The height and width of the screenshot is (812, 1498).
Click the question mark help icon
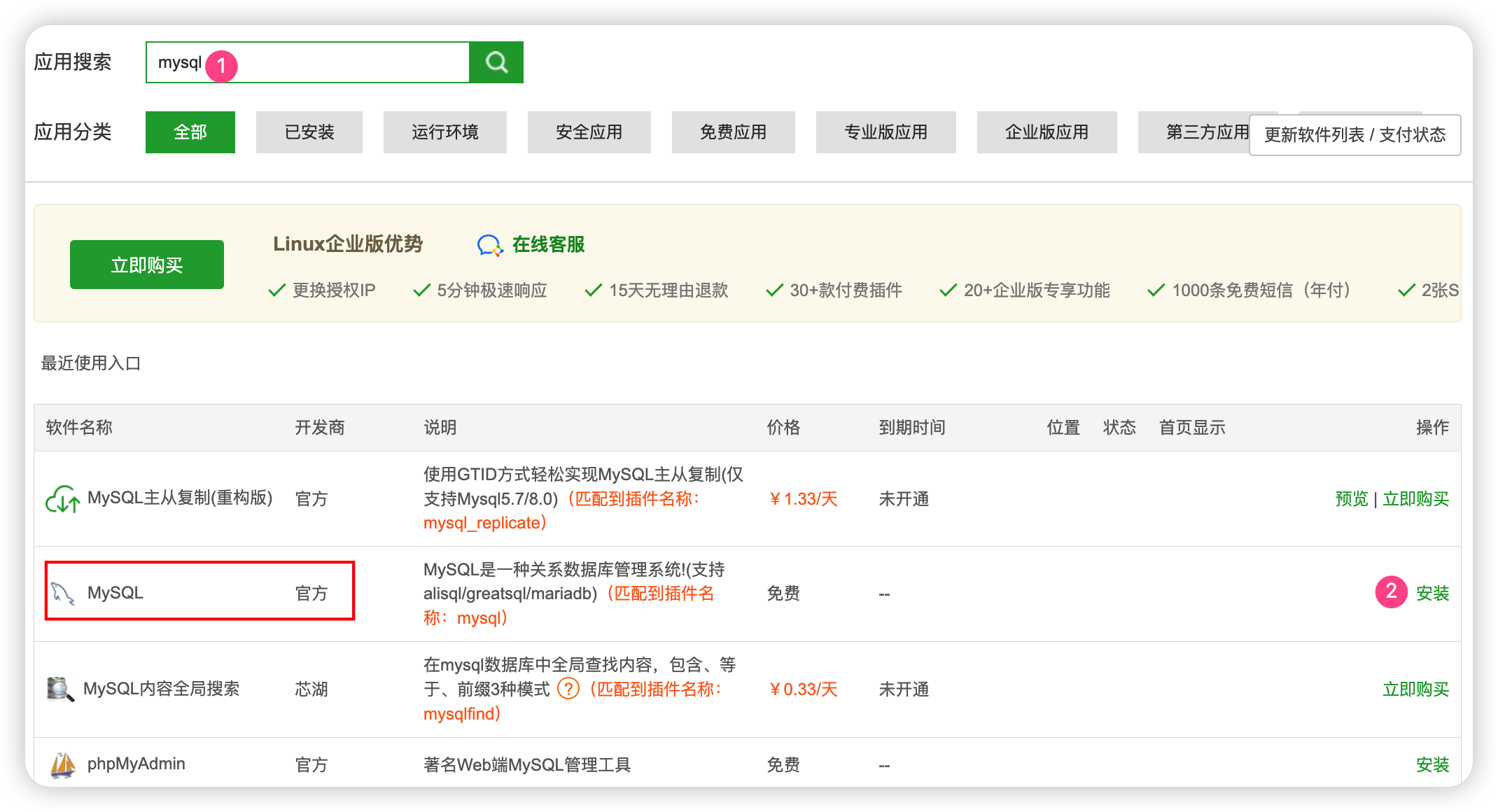[568, 689]
